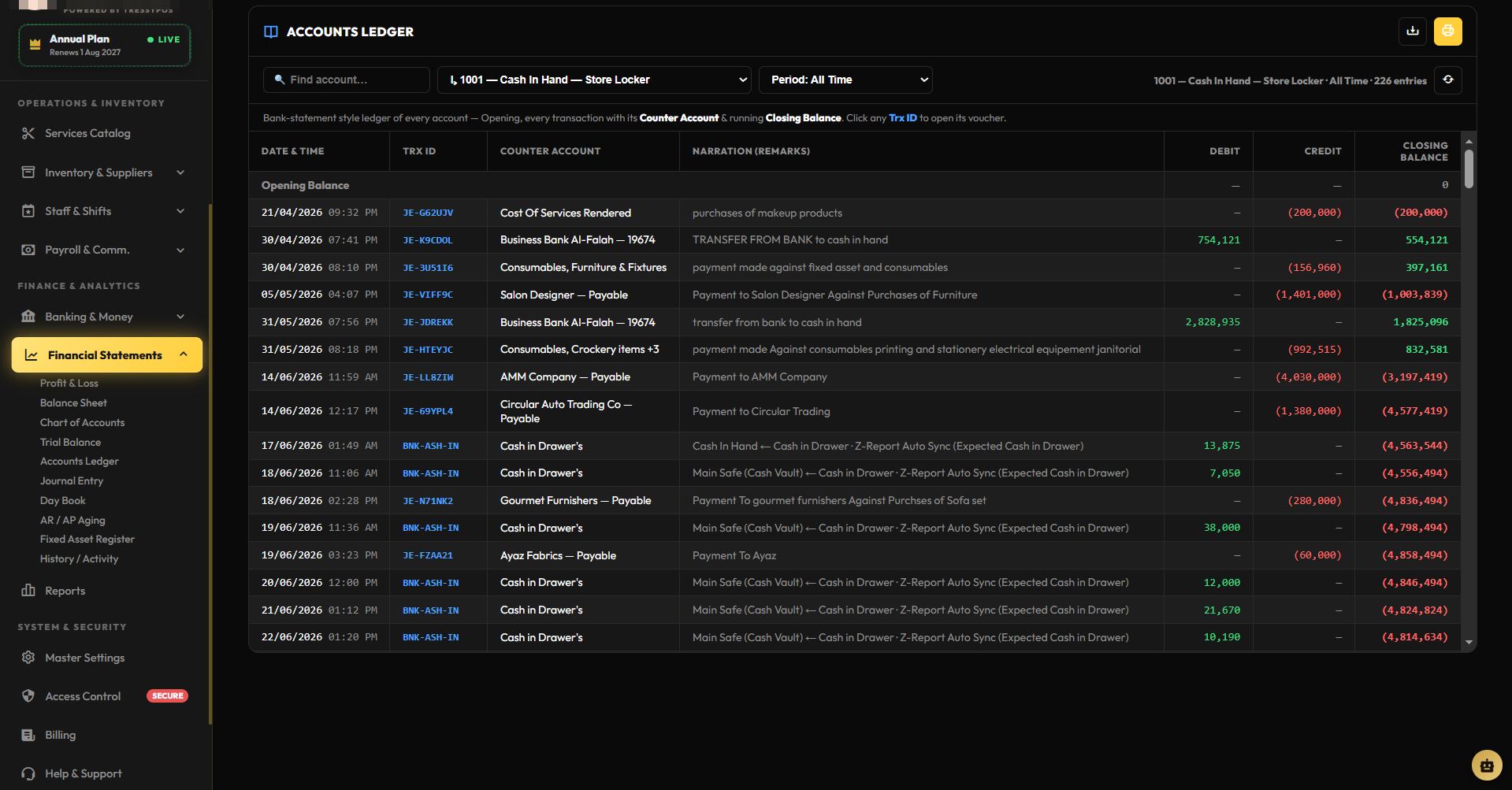This screenshot has height=790, width=1512.
Task: Click the Billing icon
Action: [x=28, y=735]
